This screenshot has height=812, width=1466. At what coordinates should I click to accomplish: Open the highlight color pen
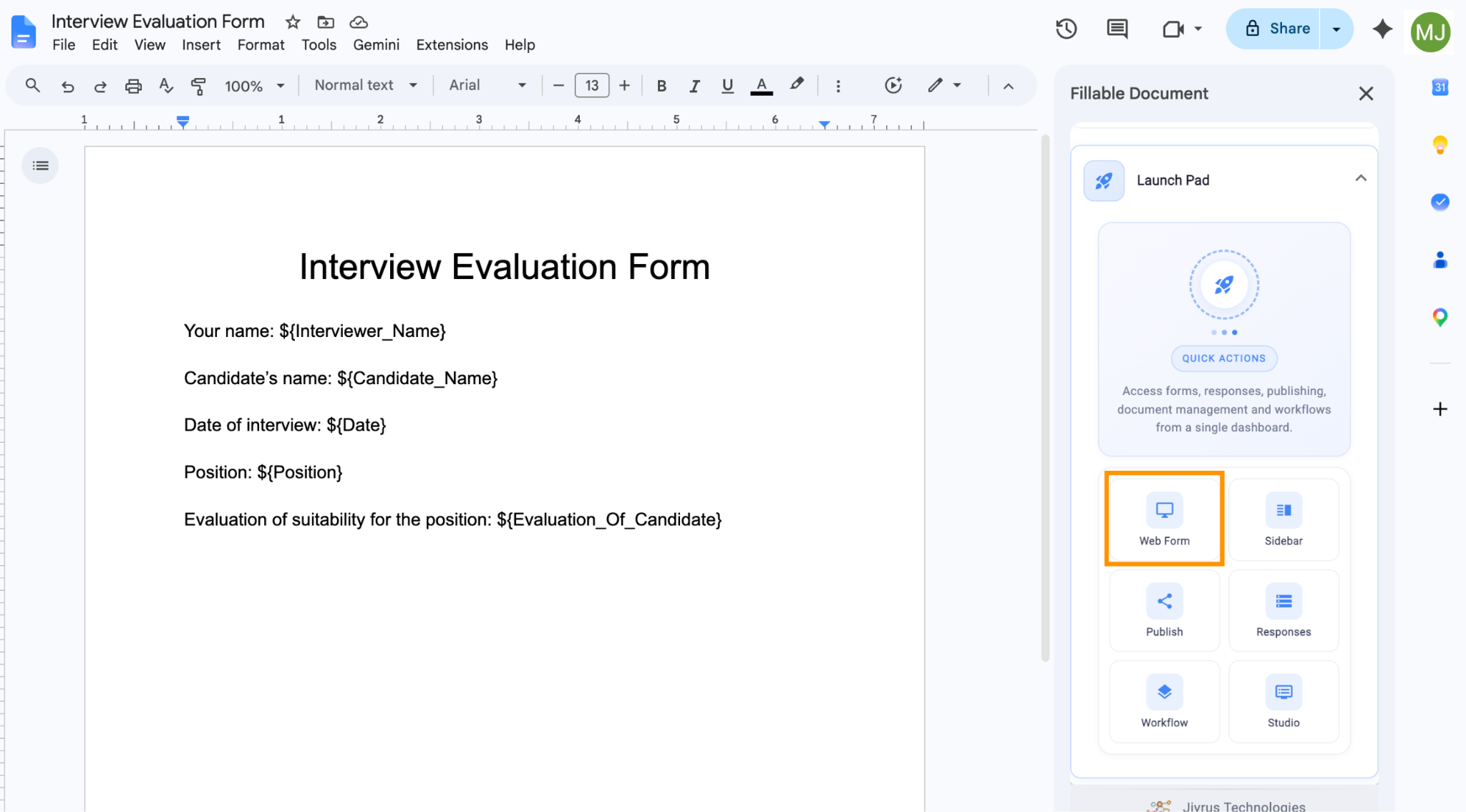click(797, 85)
